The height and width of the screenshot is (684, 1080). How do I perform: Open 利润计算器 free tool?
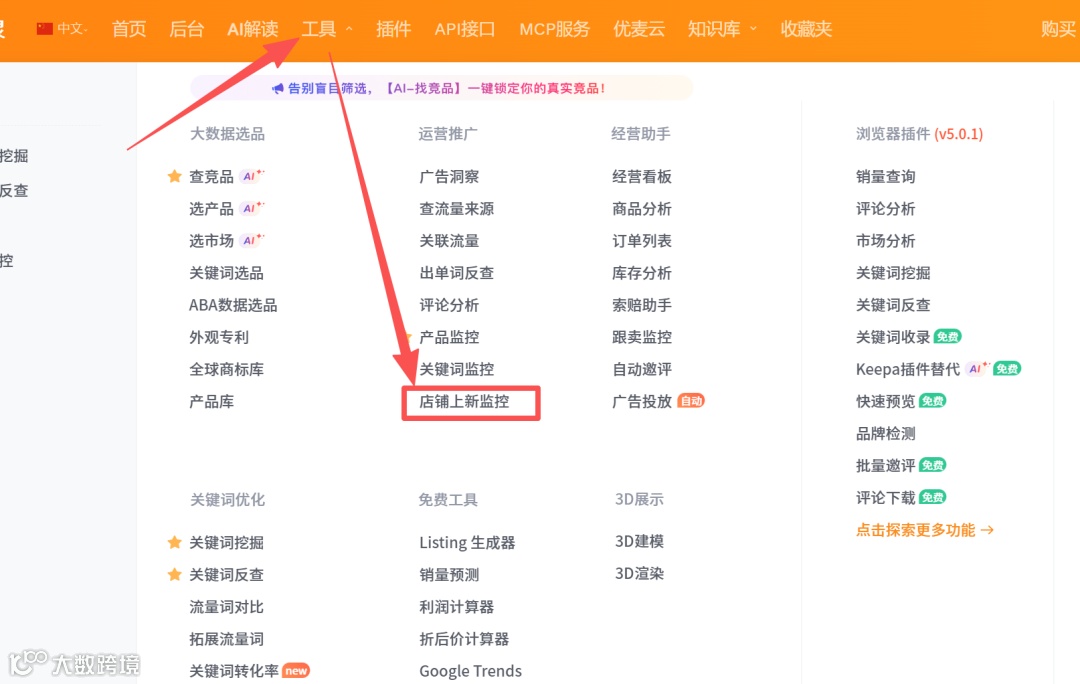[x=457, y=607]
